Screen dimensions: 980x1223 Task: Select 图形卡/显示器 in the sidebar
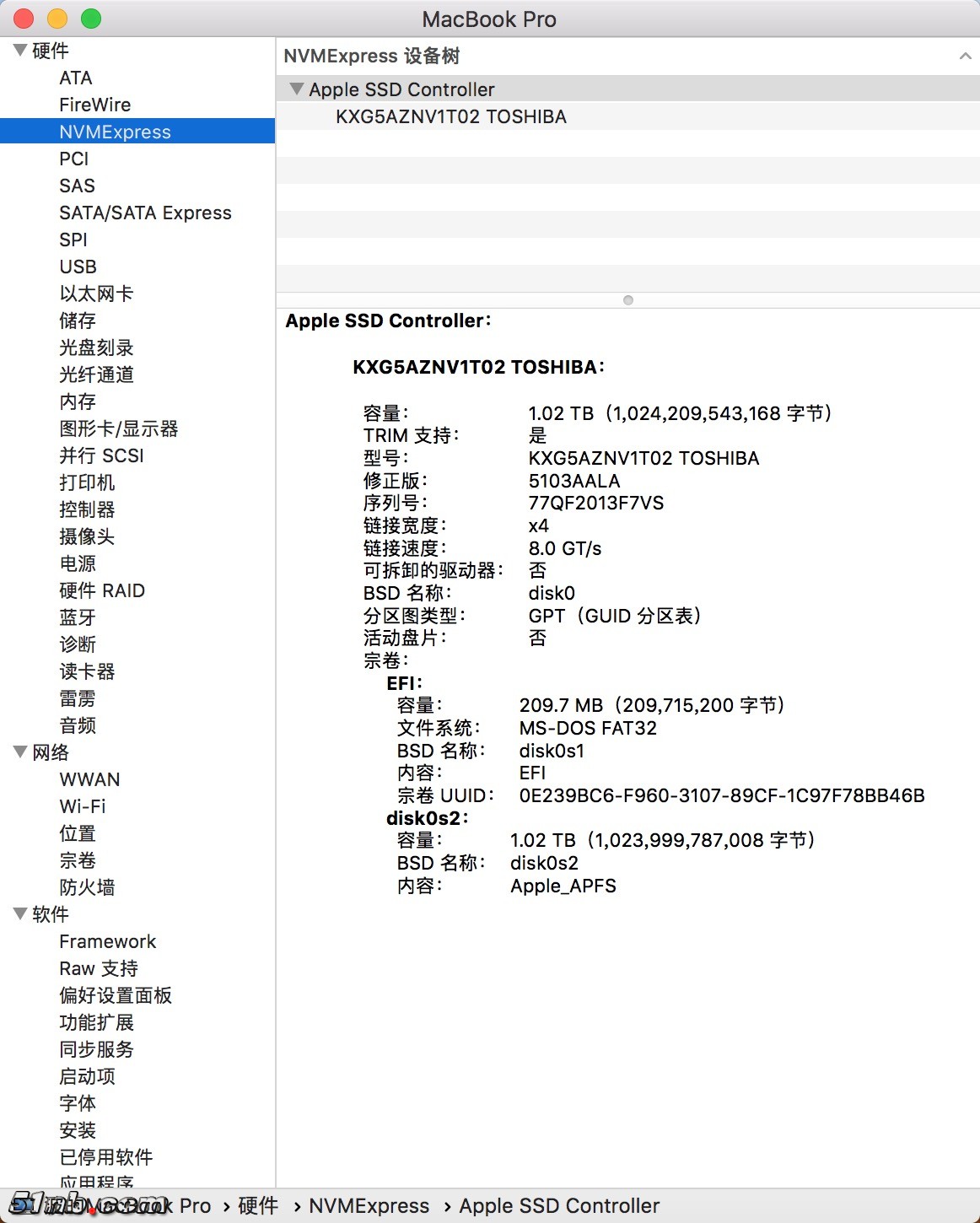coord(118,428)
